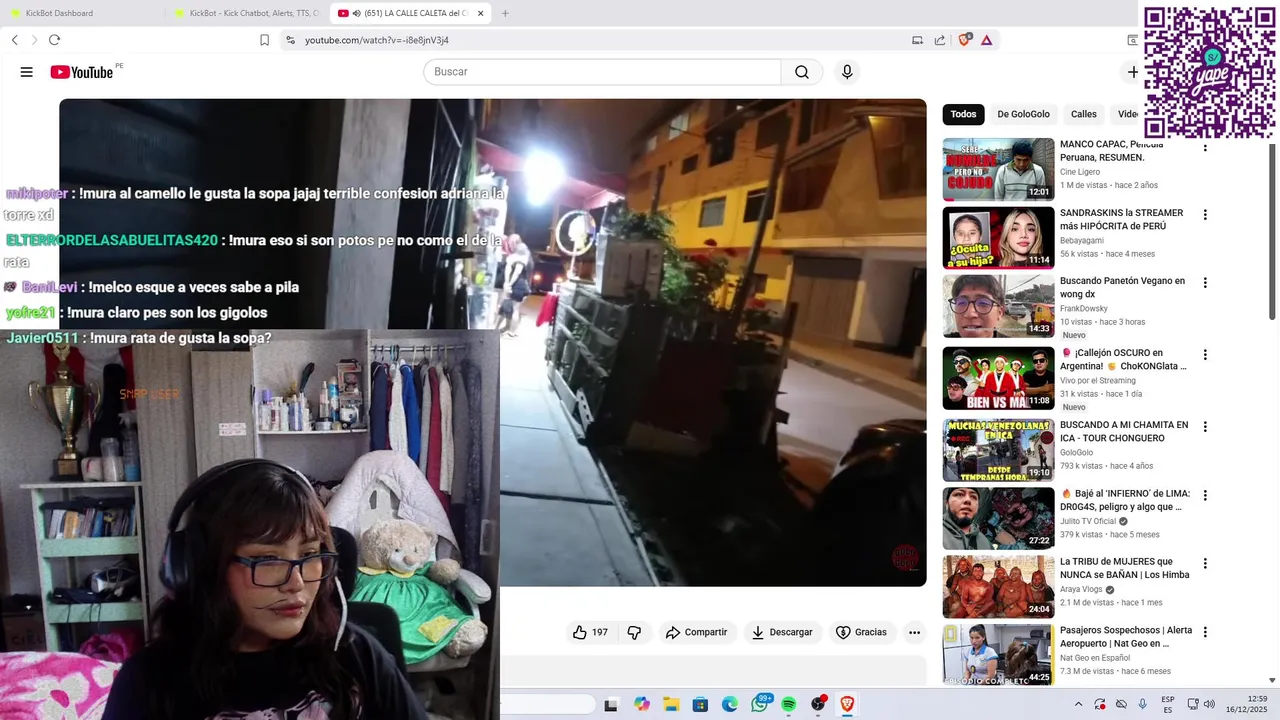Click the YouTube search magnifier button
The width and height of the screenshot is (1280, 720).
(x=802, y=72)
